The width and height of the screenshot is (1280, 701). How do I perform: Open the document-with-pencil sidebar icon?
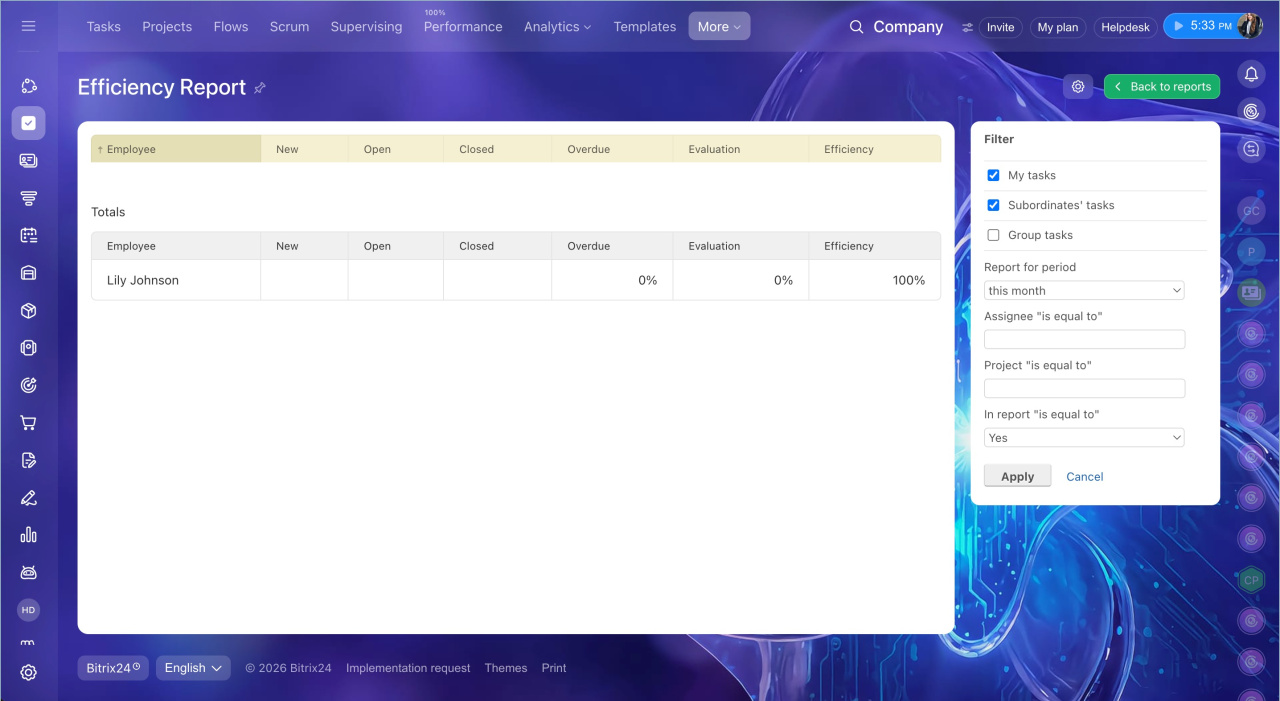click(28, 460)
